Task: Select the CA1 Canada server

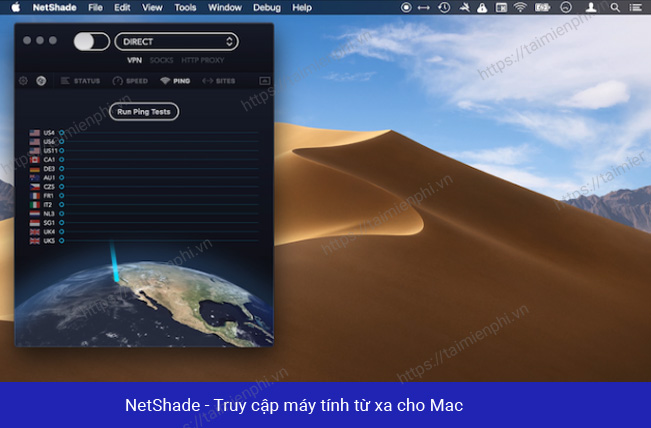Action: [47, 160]
